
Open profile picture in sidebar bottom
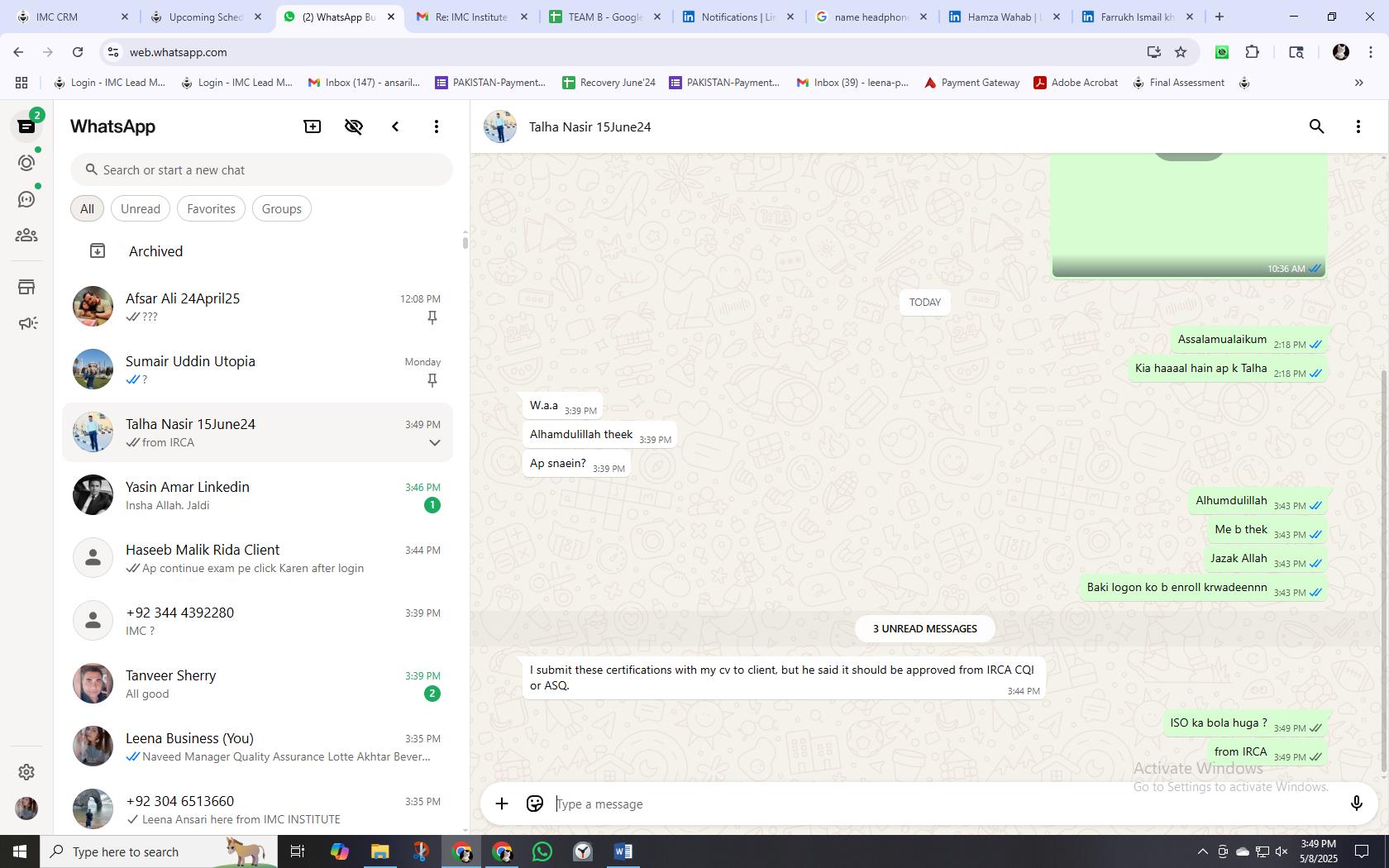coord(26,808)
